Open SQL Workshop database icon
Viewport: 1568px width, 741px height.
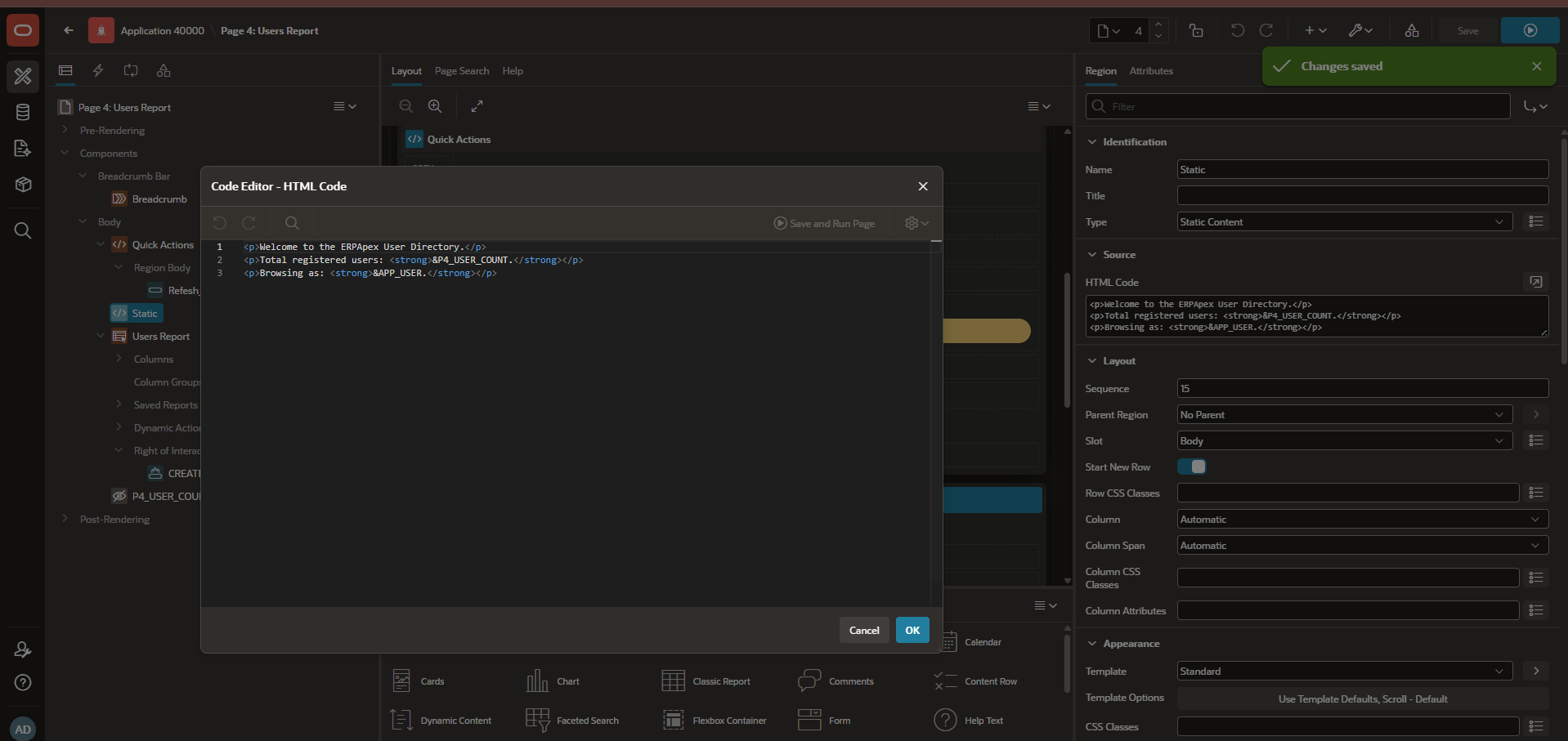(23, 113)
